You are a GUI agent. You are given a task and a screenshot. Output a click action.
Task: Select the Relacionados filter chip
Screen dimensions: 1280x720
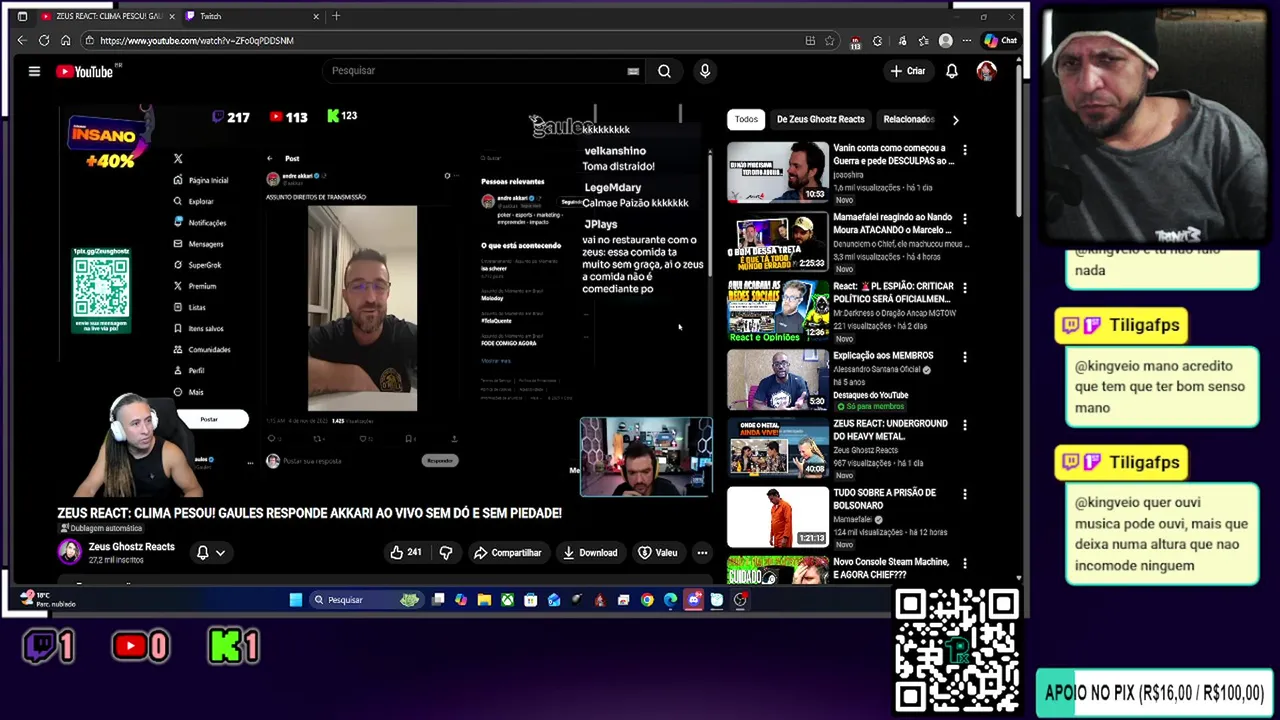coord(908,119)
